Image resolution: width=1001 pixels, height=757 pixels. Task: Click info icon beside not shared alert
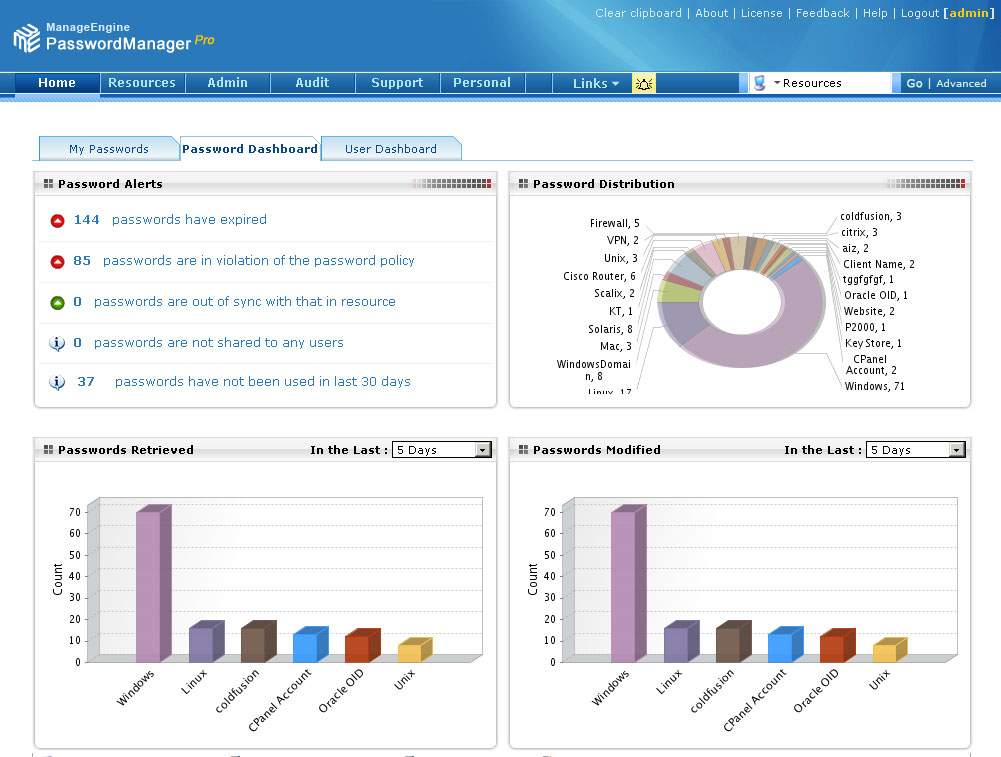tap(57, 344)
